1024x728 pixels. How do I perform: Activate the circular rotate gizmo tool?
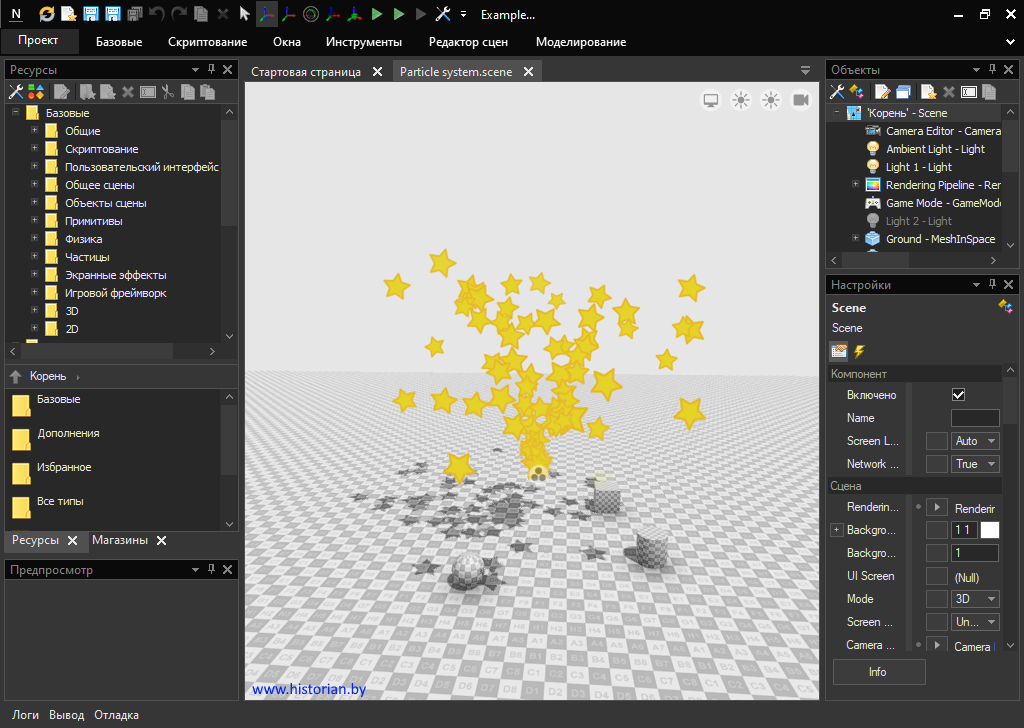click(x=311, y=14)
